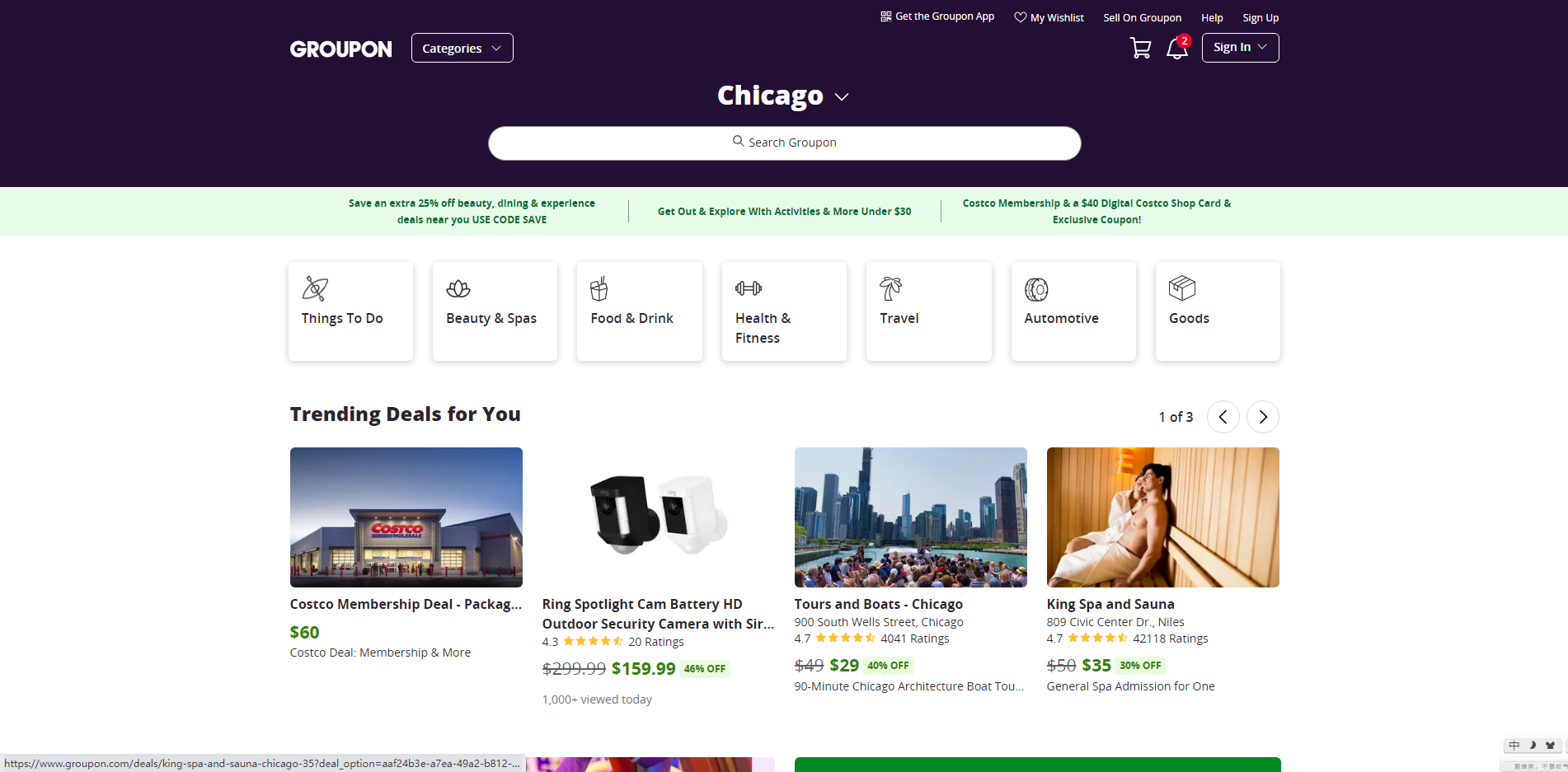
Task: Go to next trending deals page
Action: (x=1263, y=417)
